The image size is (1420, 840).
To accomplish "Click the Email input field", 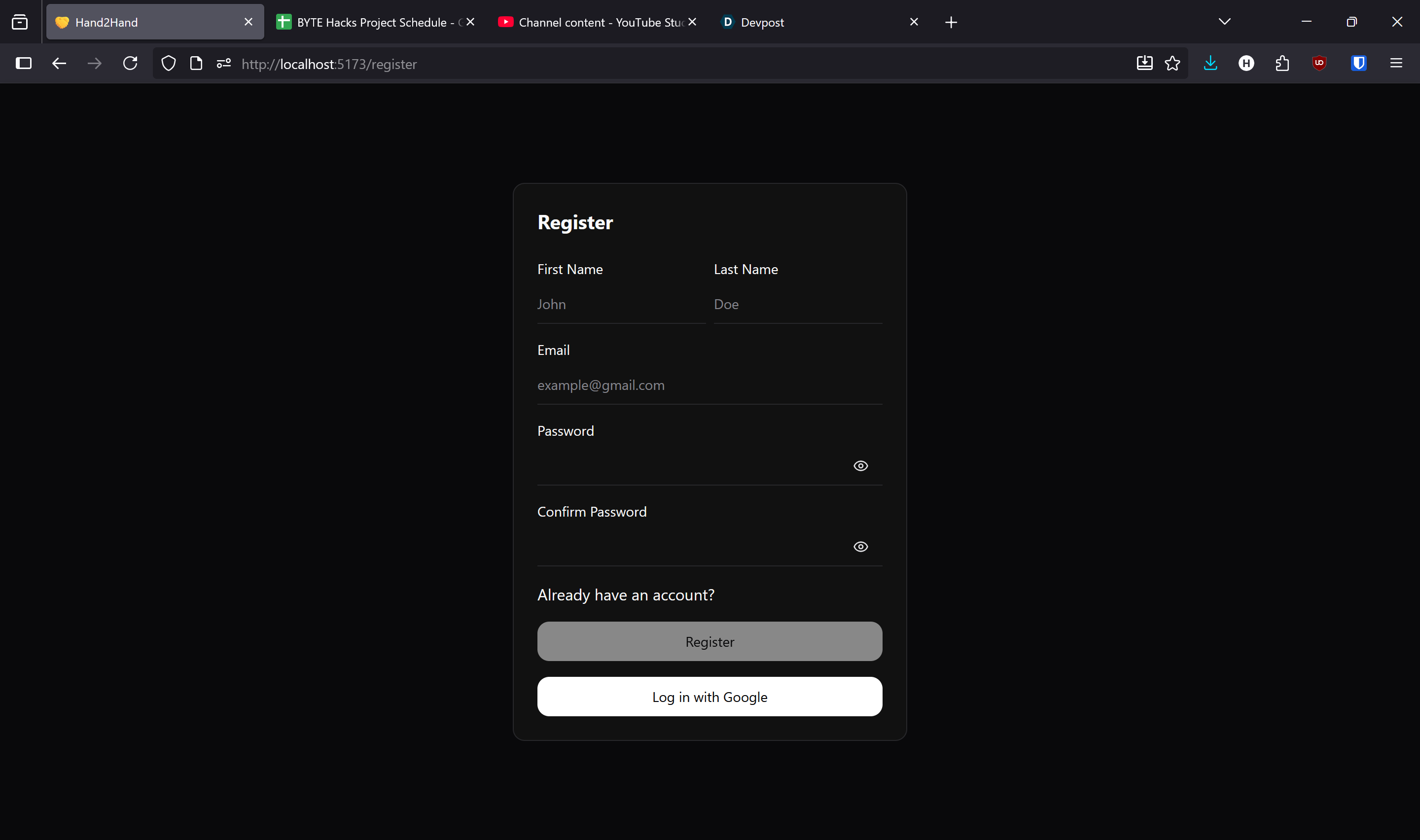I will (709, 385).
